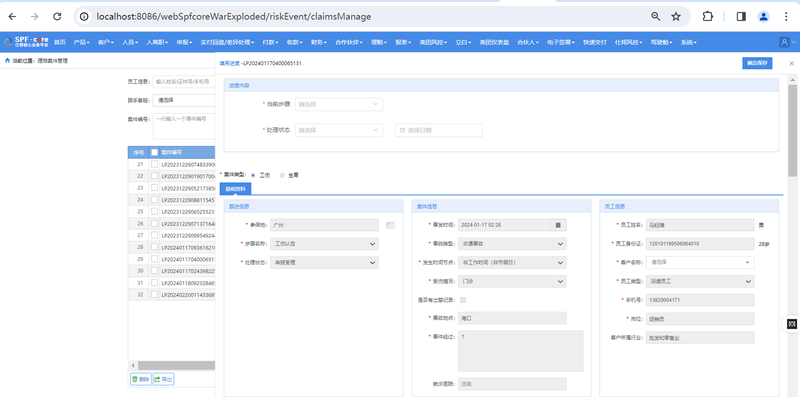Click the 员工信息 search input
This screenshot has width=800, height=397.
point(184,81)
